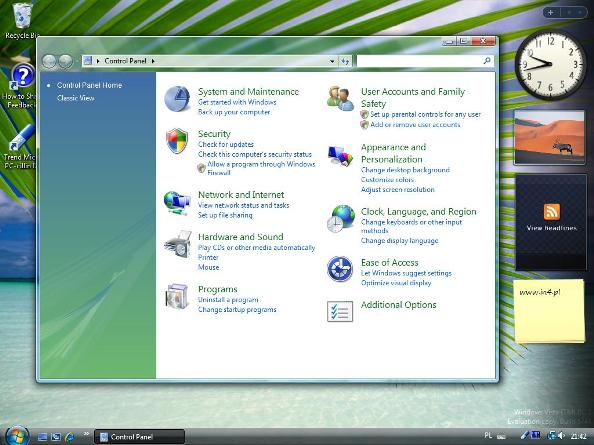Click the Switch between windows quick launch icon
594x445 pixels.
[56, 437]
